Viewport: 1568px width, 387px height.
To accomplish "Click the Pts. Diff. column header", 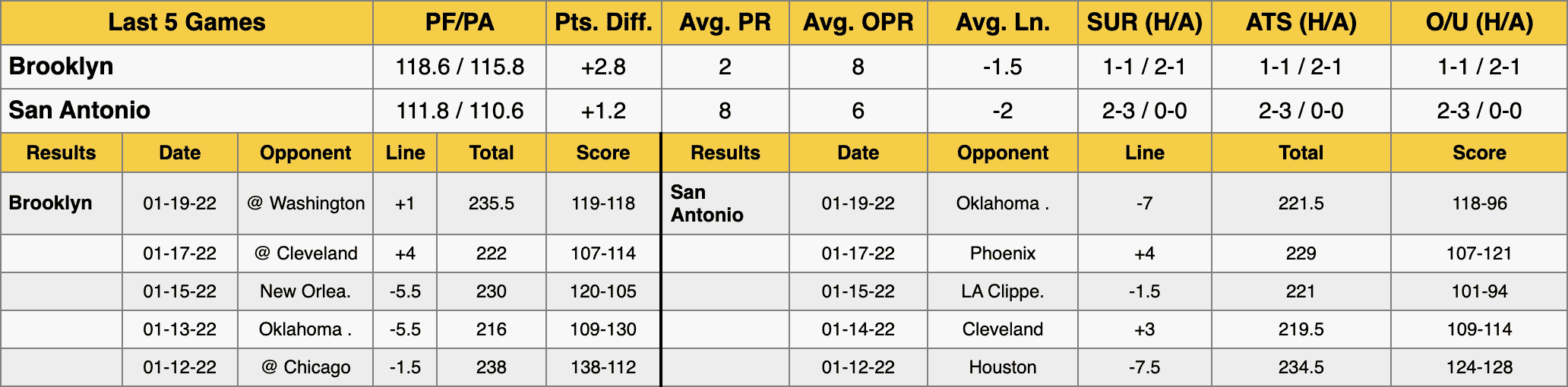I will click(604, 23).
